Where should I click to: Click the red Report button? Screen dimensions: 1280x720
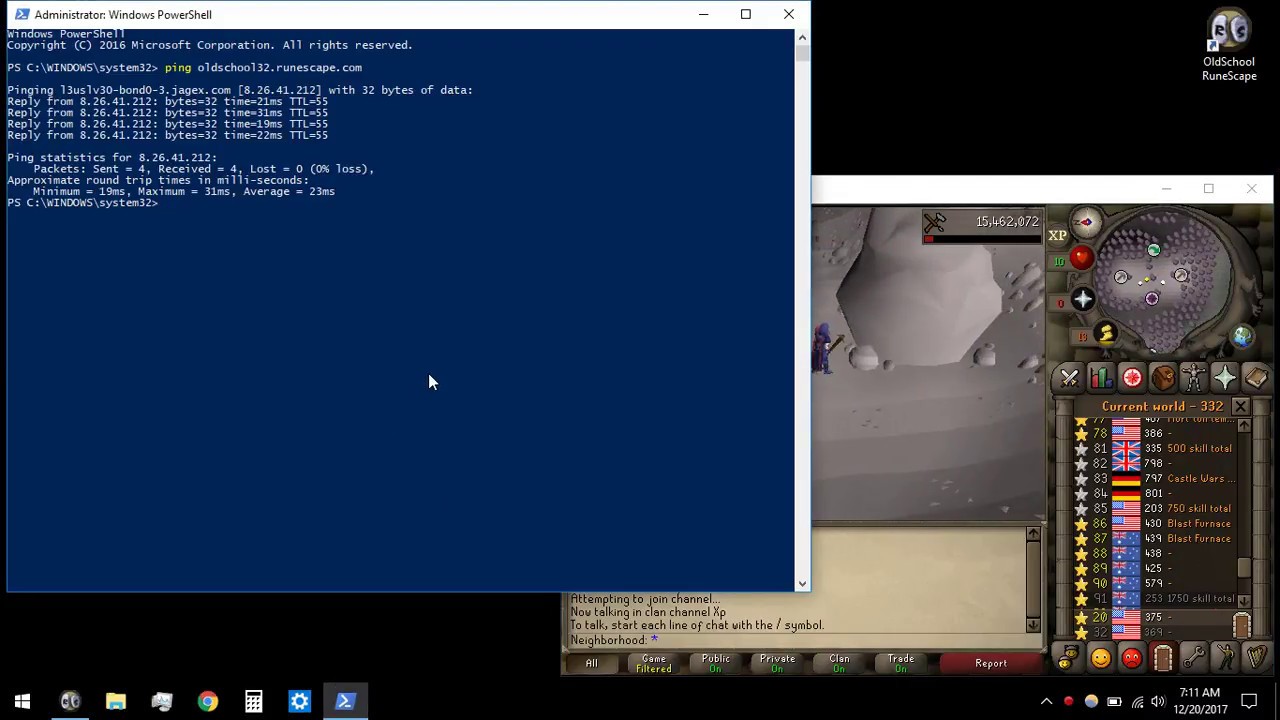(991, 663)
